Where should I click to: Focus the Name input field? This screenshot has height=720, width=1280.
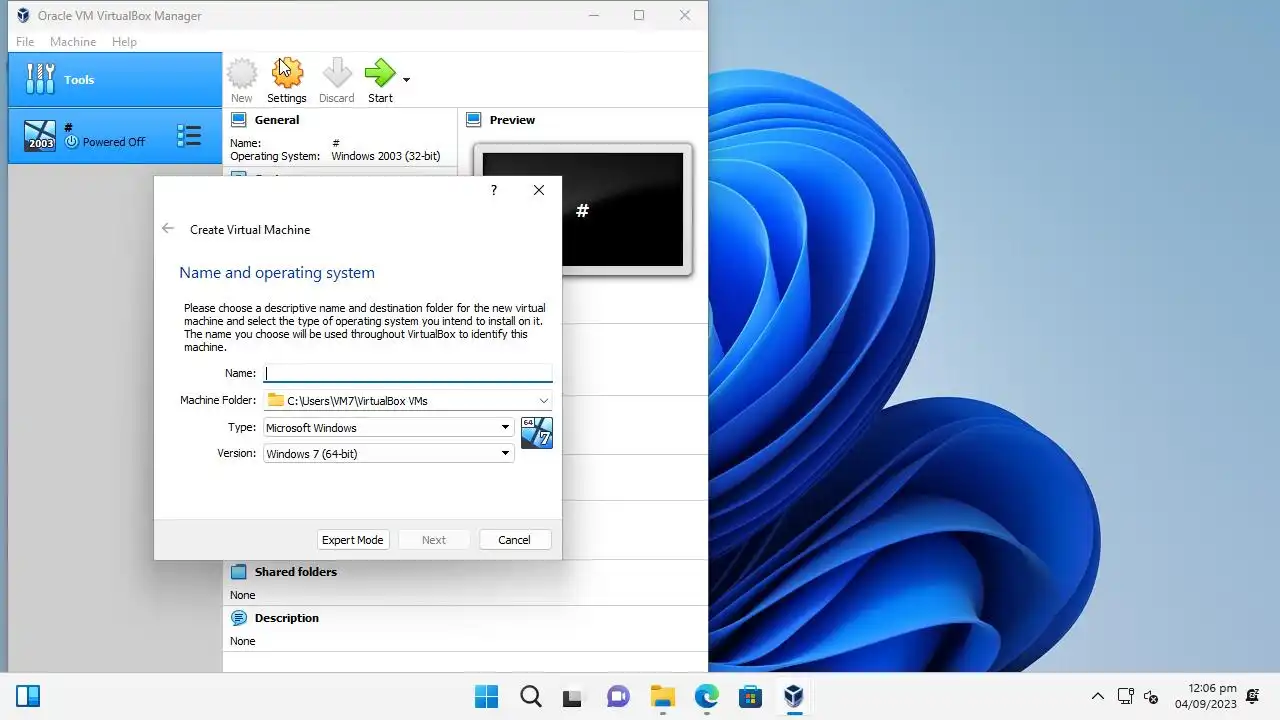tap(408, 373)
